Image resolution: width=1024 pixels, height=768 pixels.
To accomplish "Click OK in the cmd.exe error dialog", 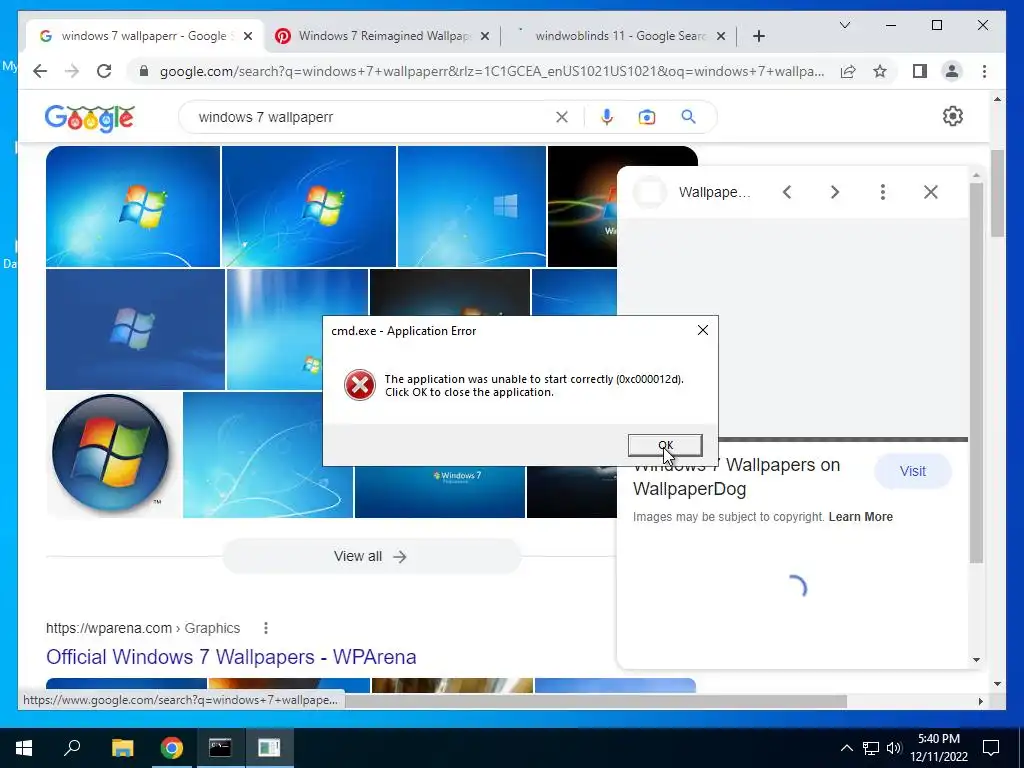I will pyautogui.click(x=665, y=445).
